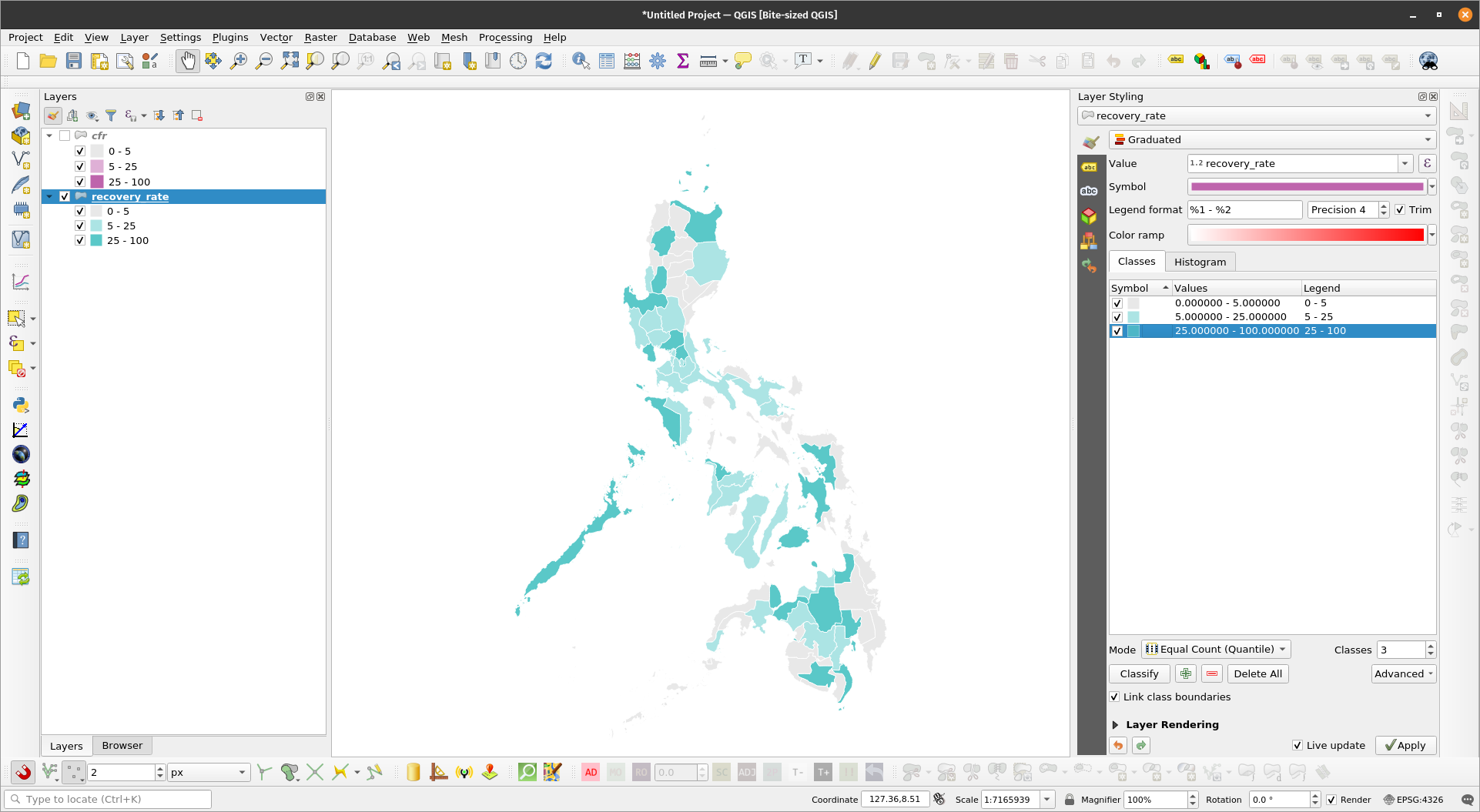Open the Identify Features tool
1480x812 pixels.
pyautogui.click(x=581, y=61)
